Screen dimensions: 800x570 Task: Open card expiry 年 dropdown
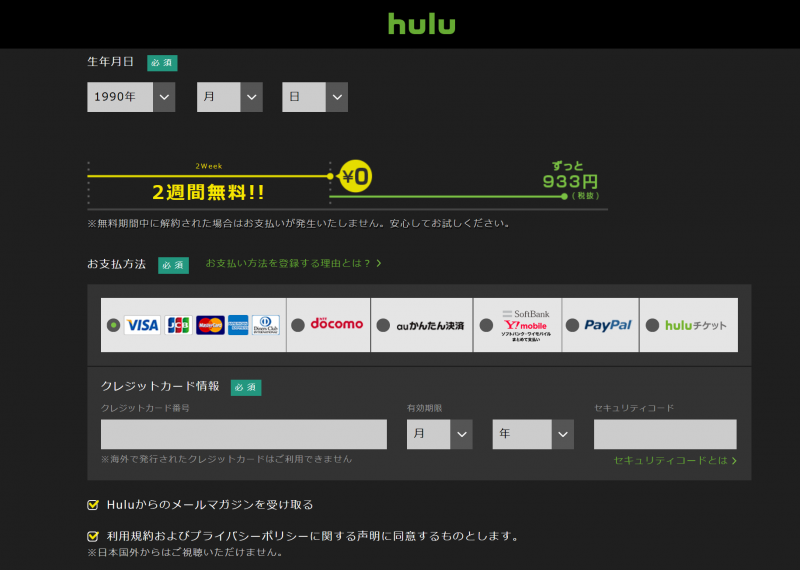click(x=533, y=434)
